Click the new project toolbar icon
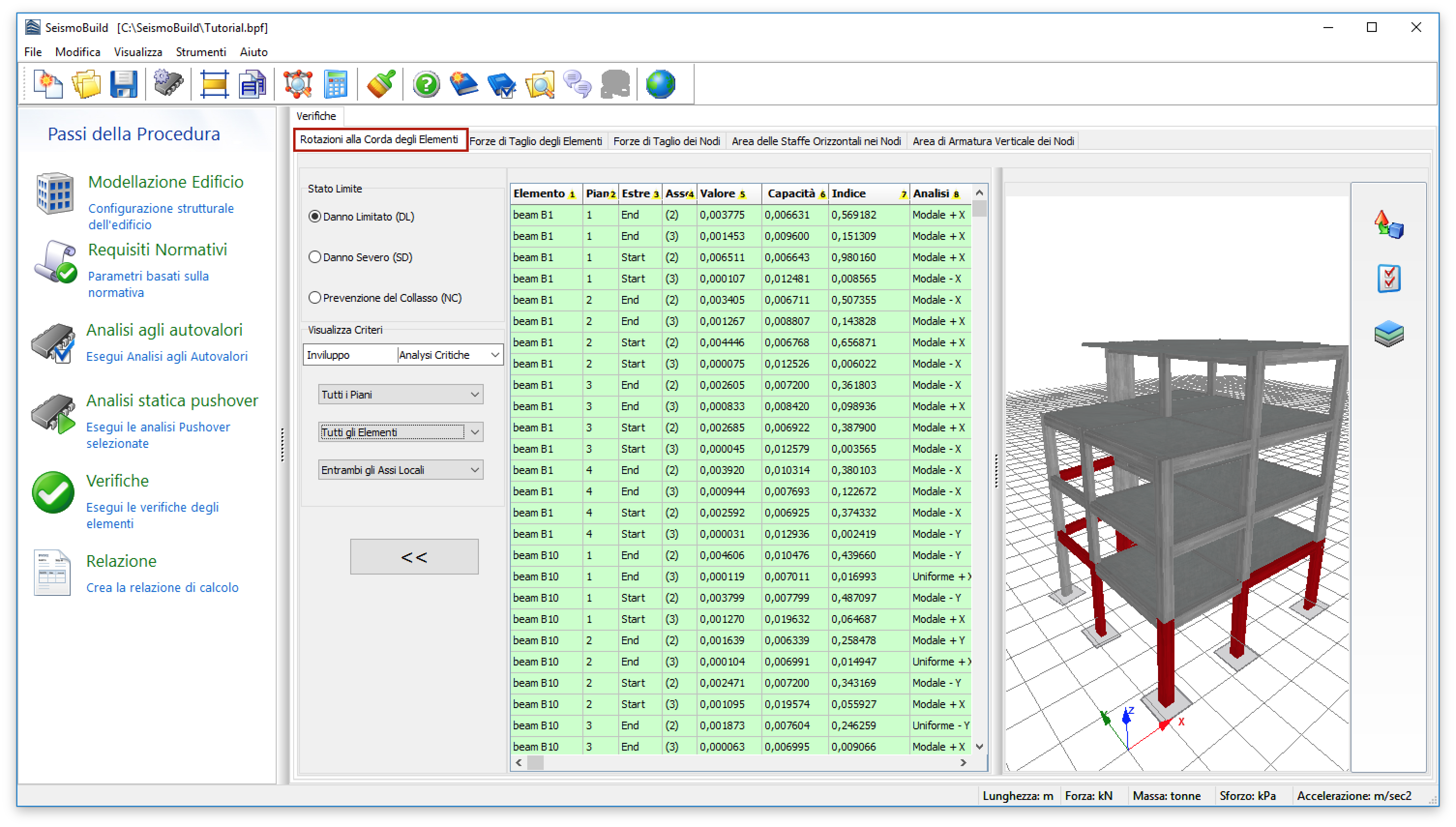 (48, 85)
